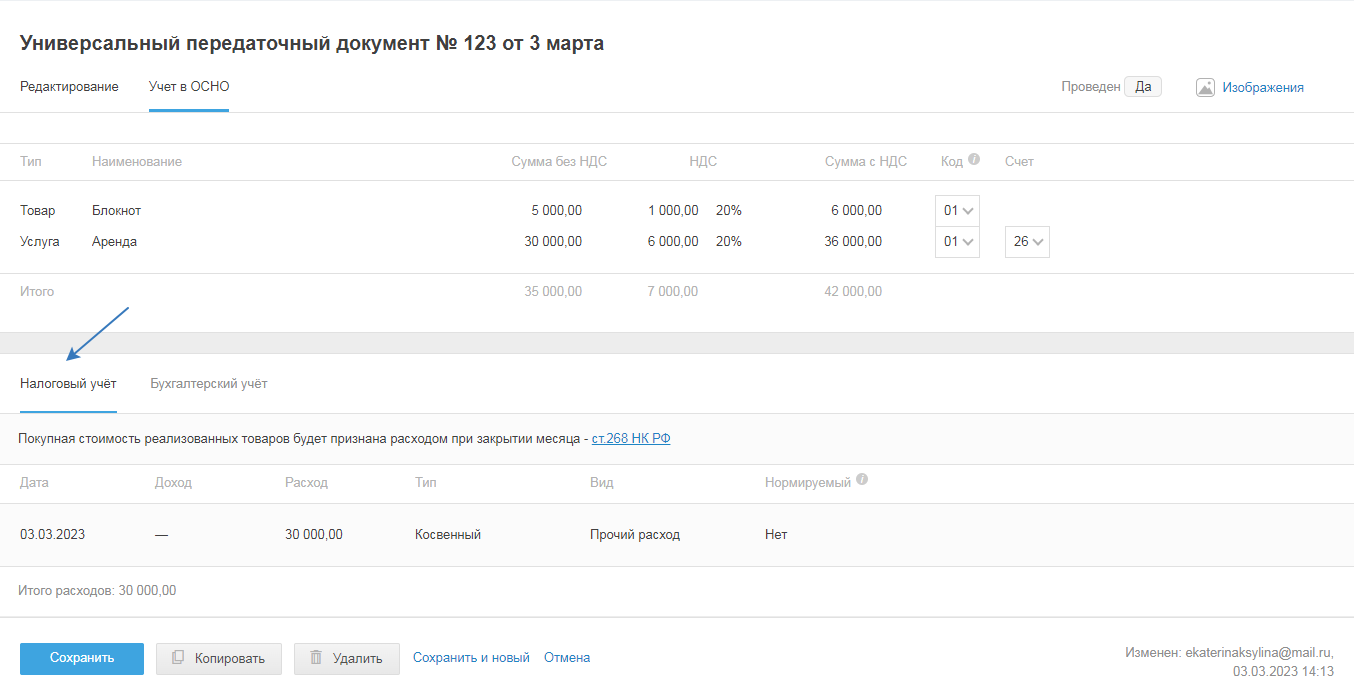Click the Аренда service row name

pos(114,241)
